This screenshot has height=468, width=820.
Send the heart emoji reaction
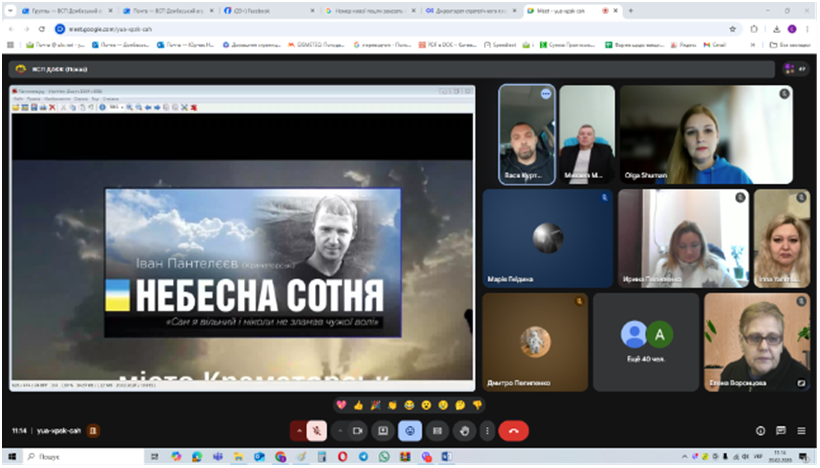341,405
